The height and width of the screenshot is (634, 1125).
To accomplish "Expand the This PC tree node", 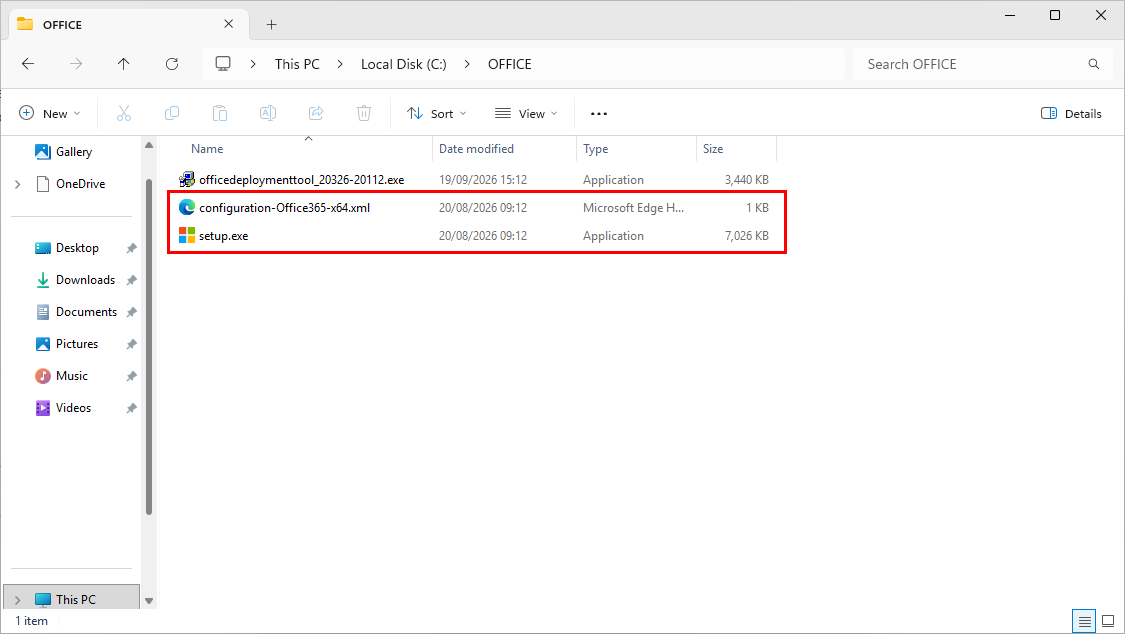I will pos(18,600).
